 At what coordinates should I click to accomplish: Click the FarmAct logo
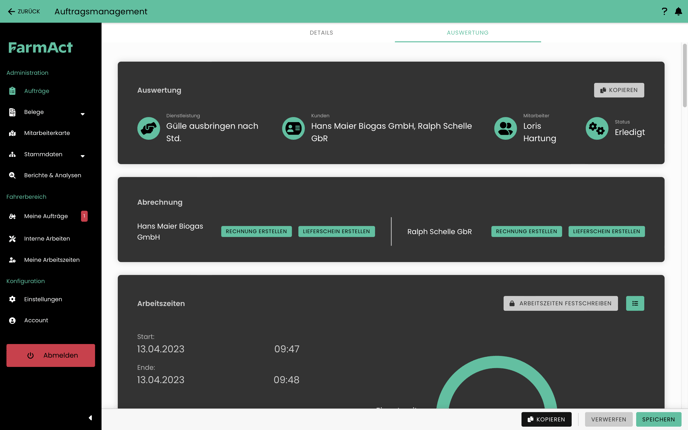pyautogui.click(x=40, y=47)
